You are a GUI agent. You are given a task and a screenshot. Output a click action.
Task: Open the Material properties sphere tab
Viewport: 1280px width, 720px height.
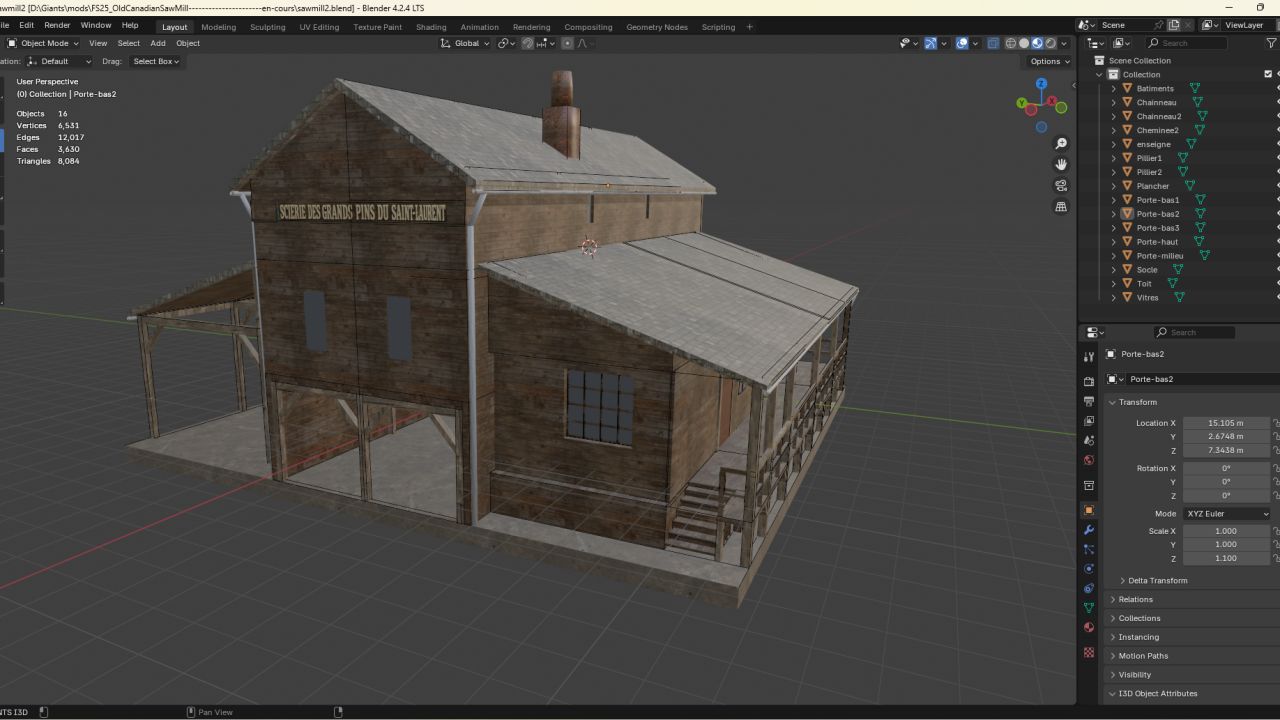click(1089, 628)
